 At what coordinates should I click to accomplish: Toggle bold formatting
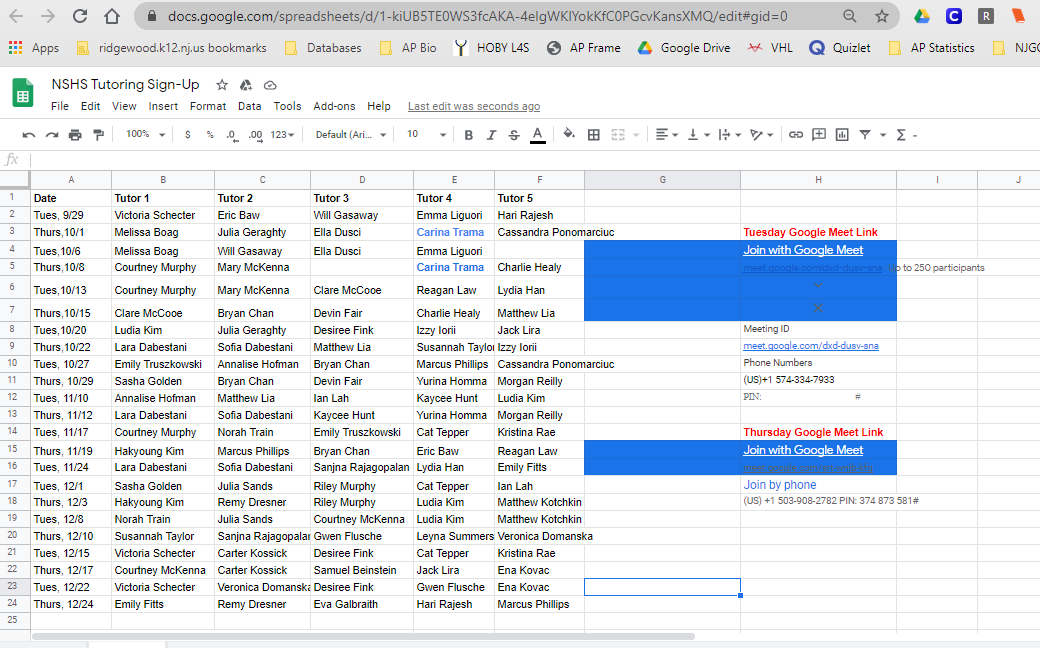[469, 135]
